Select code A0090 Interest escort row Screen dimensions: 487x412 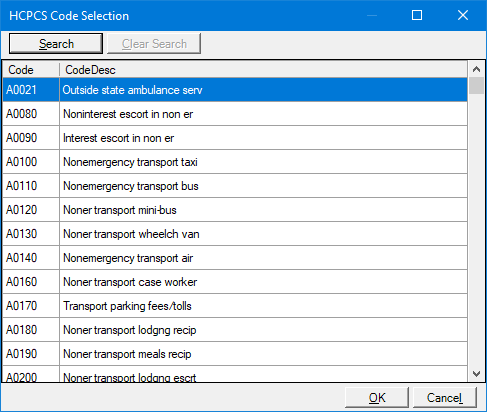coord(235,138)
